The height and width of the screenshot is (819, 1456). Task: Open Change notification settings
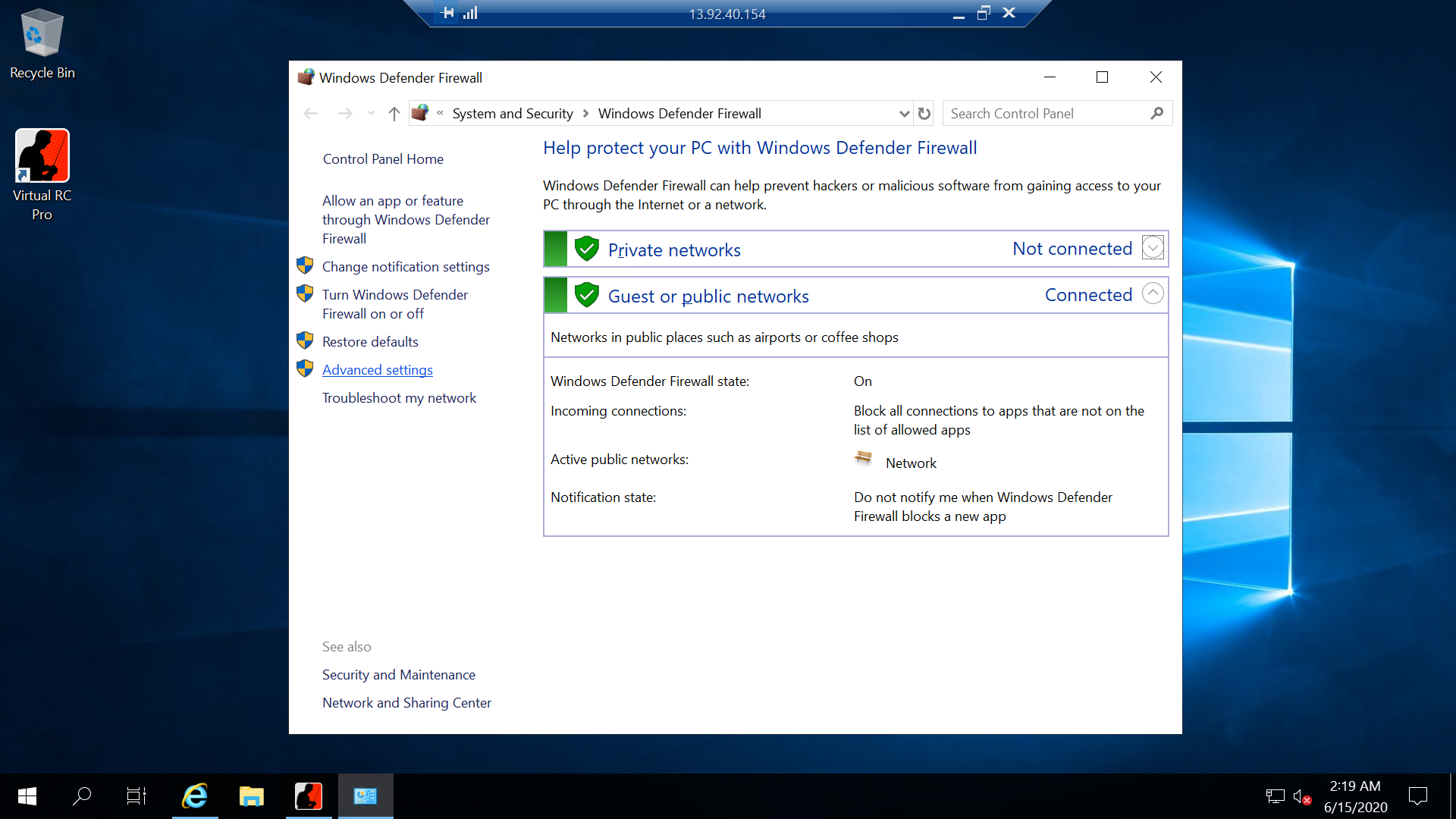coord(406,267)
